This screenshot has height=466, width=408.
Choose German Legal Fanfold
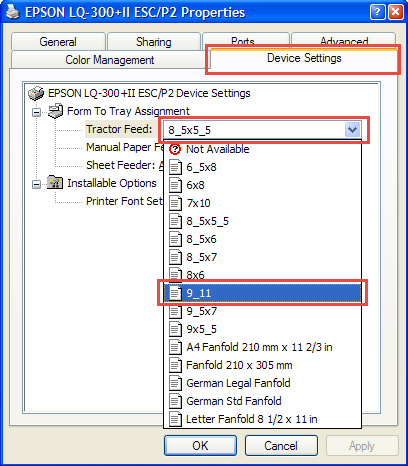click(x=262, y=383)
